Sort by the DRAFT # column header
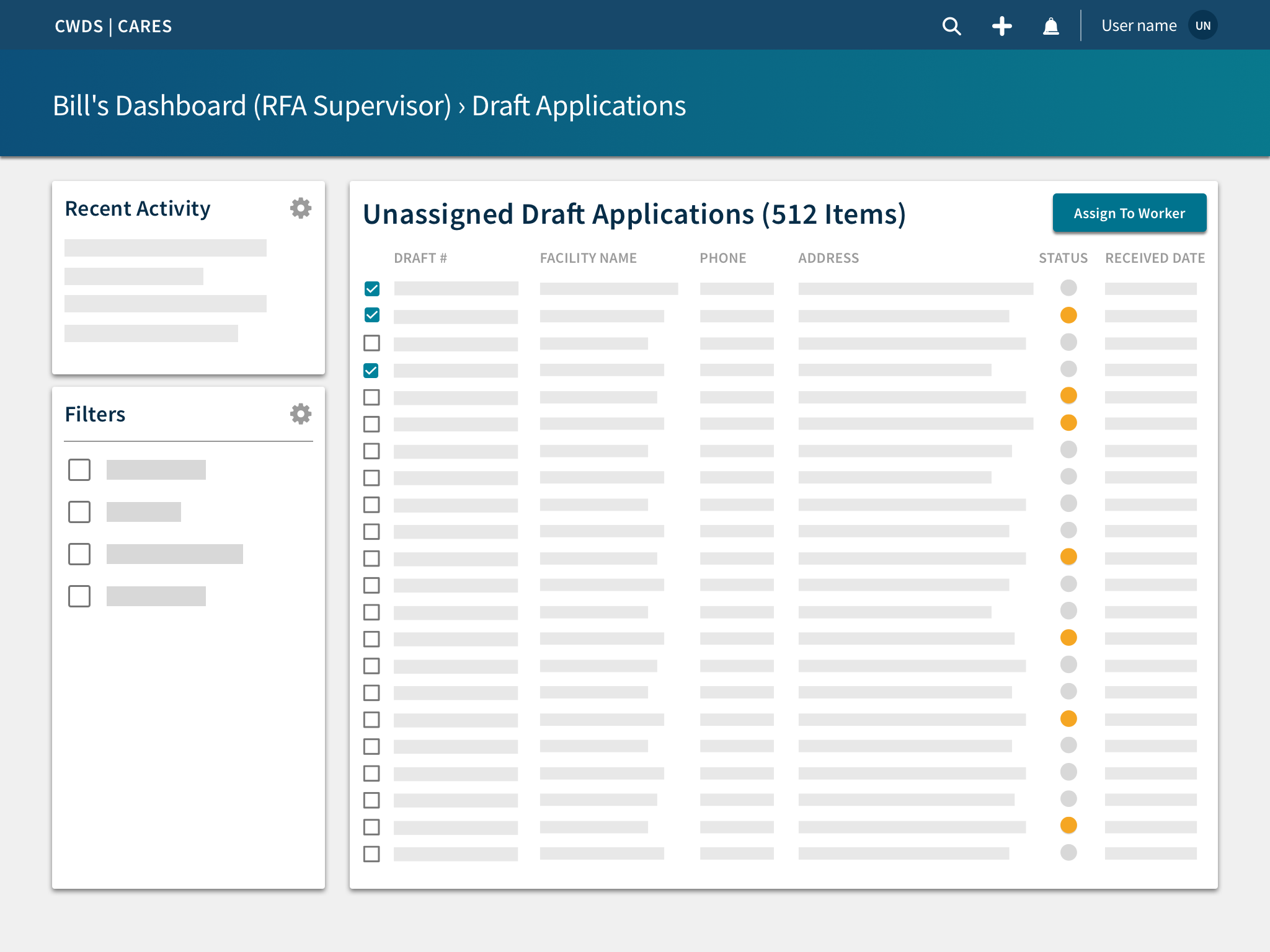 (420, 258)
